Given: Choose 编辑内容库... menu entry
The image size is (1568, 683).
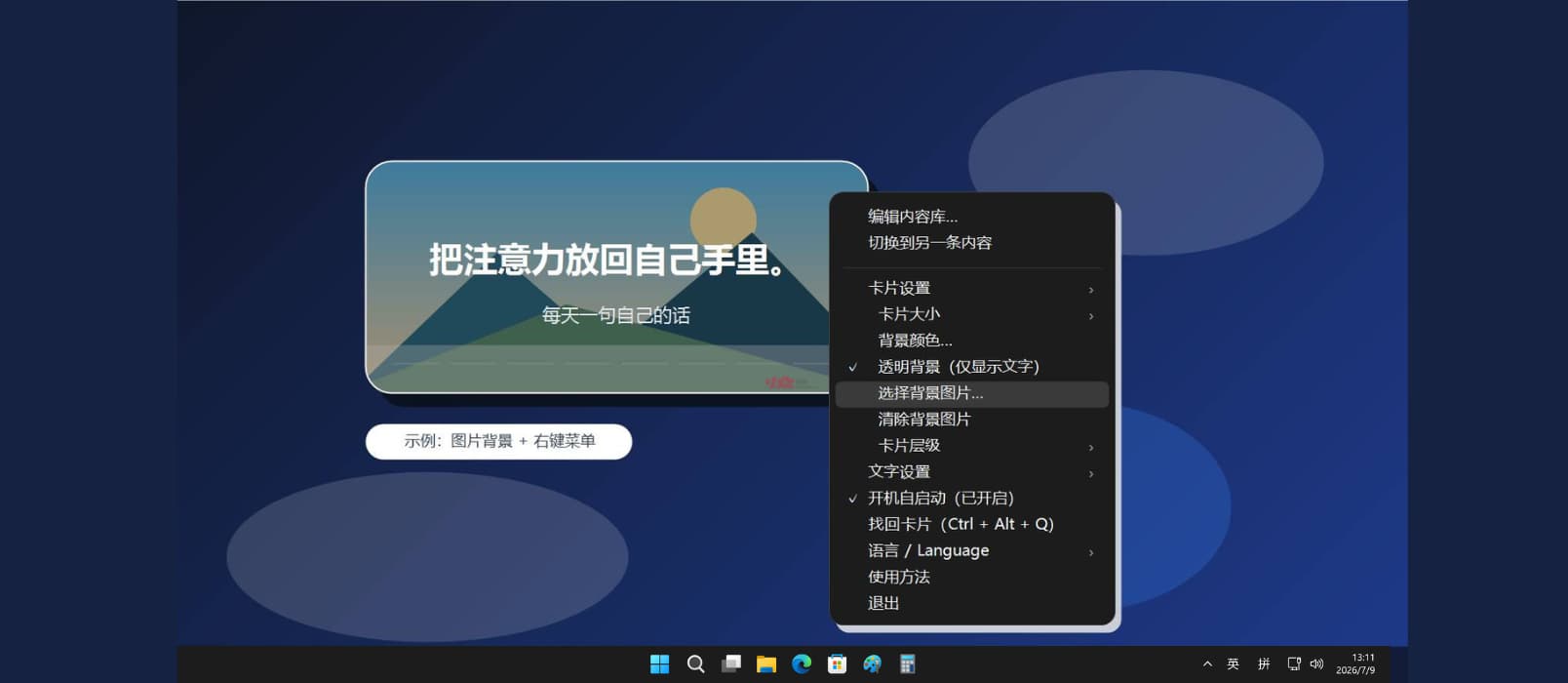Looking at the screenshot, I should pyautogui.click(x=972, y=217).
